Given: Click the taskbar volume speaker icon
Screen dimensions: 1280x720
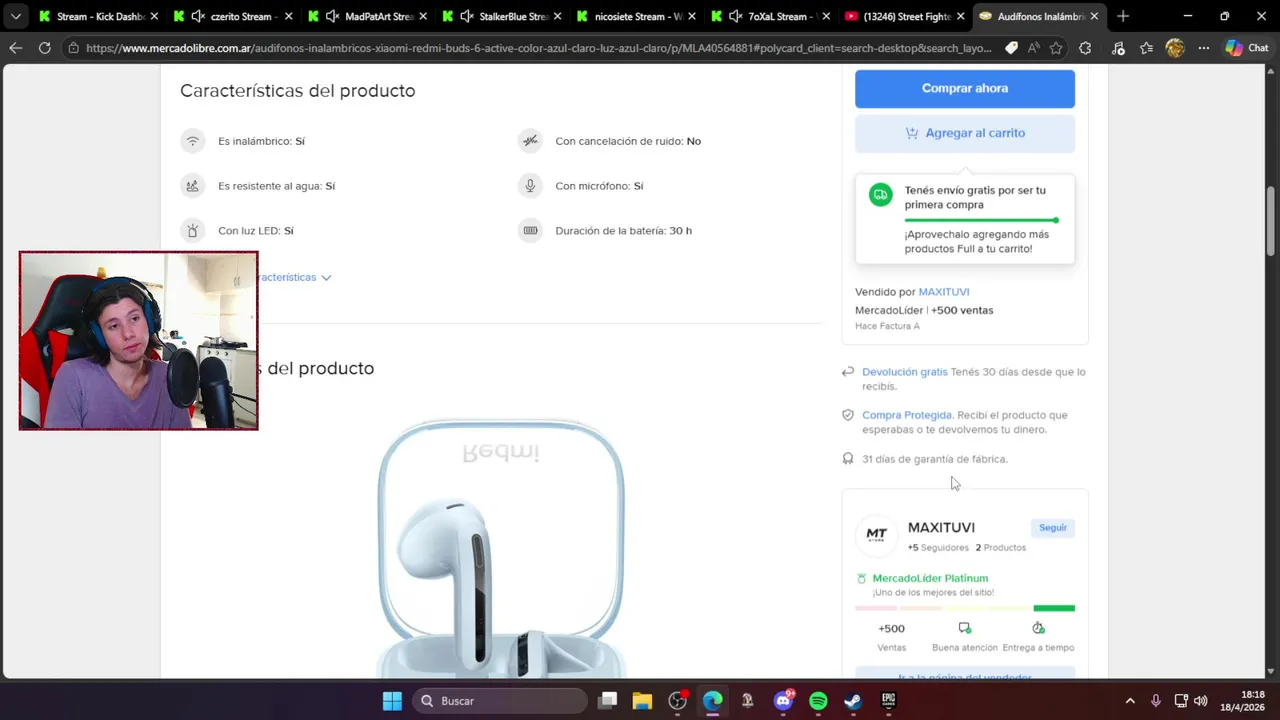Looking at the screenshot, I should click(1201, 701).
